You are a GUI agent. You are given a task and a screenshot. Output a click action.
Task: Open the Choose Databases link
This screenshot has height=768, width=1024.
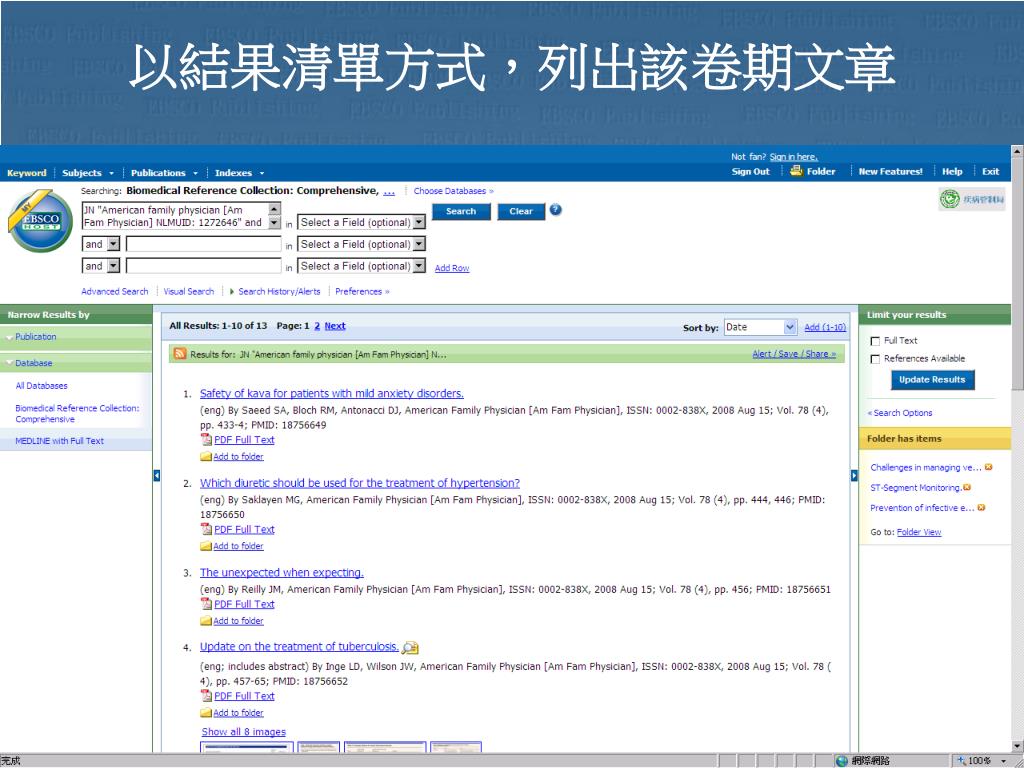(453, 191)
